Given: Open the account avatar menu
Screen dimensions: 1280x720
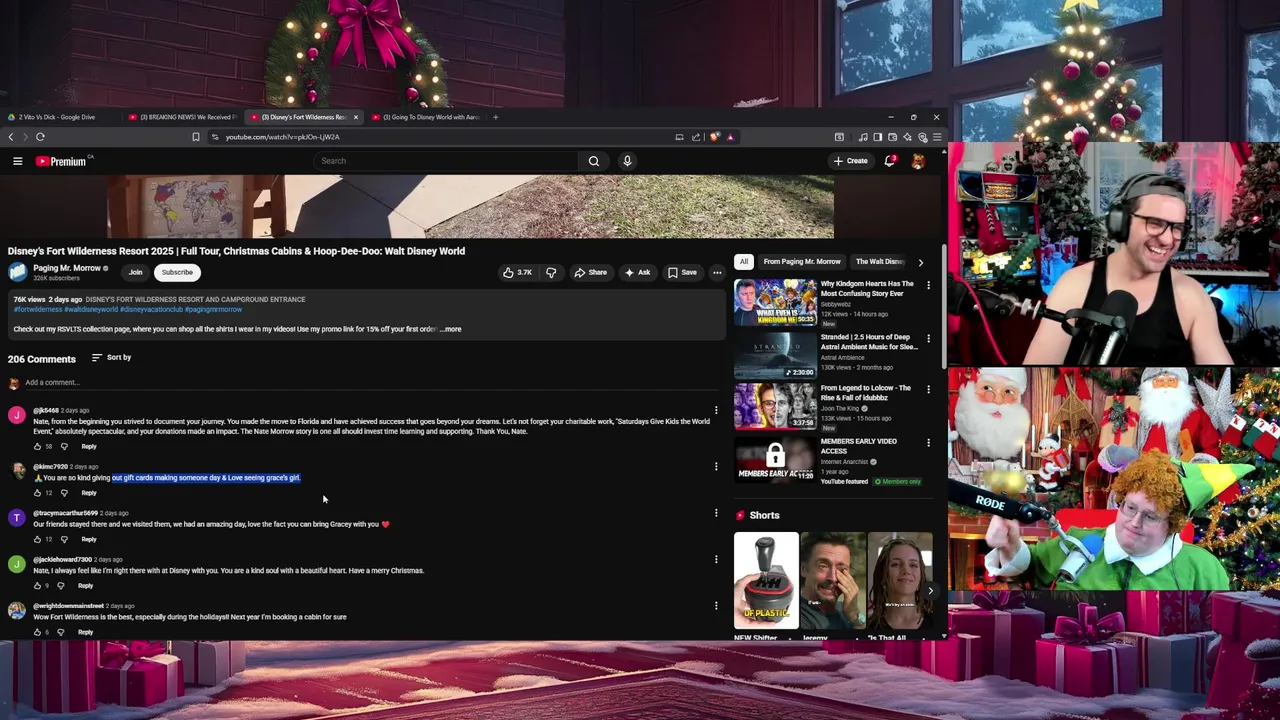Looking at the screenshot, I should pos(918,161).
